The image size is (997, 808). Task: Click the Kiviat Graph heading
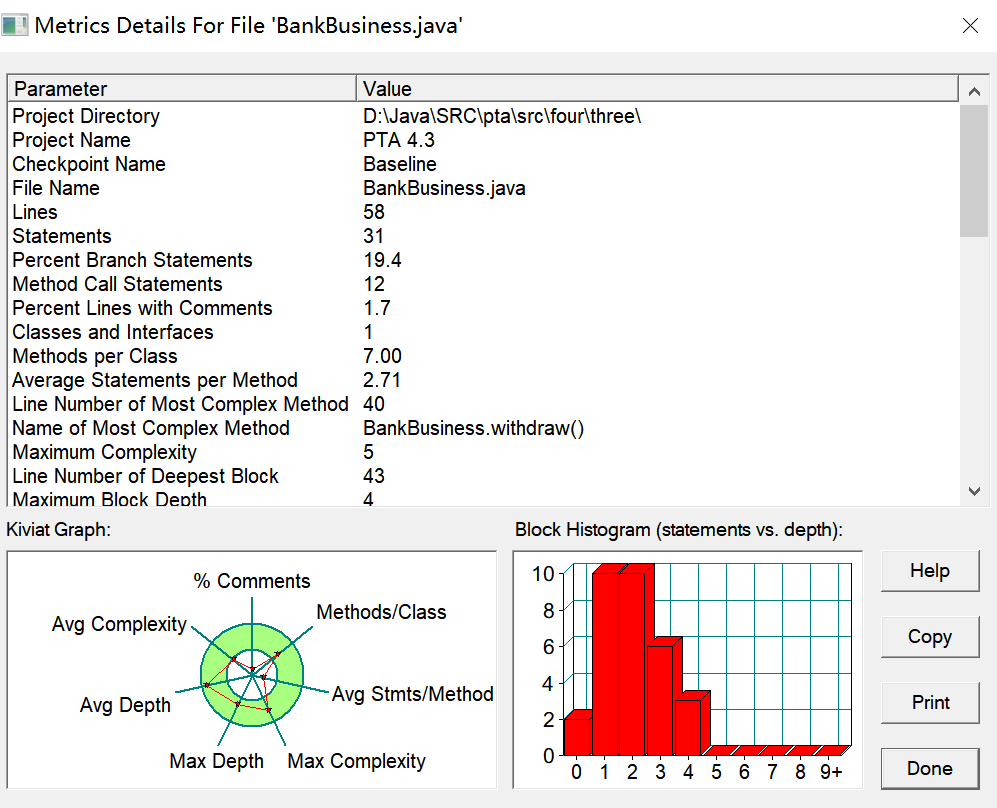(x=58, y=530)
